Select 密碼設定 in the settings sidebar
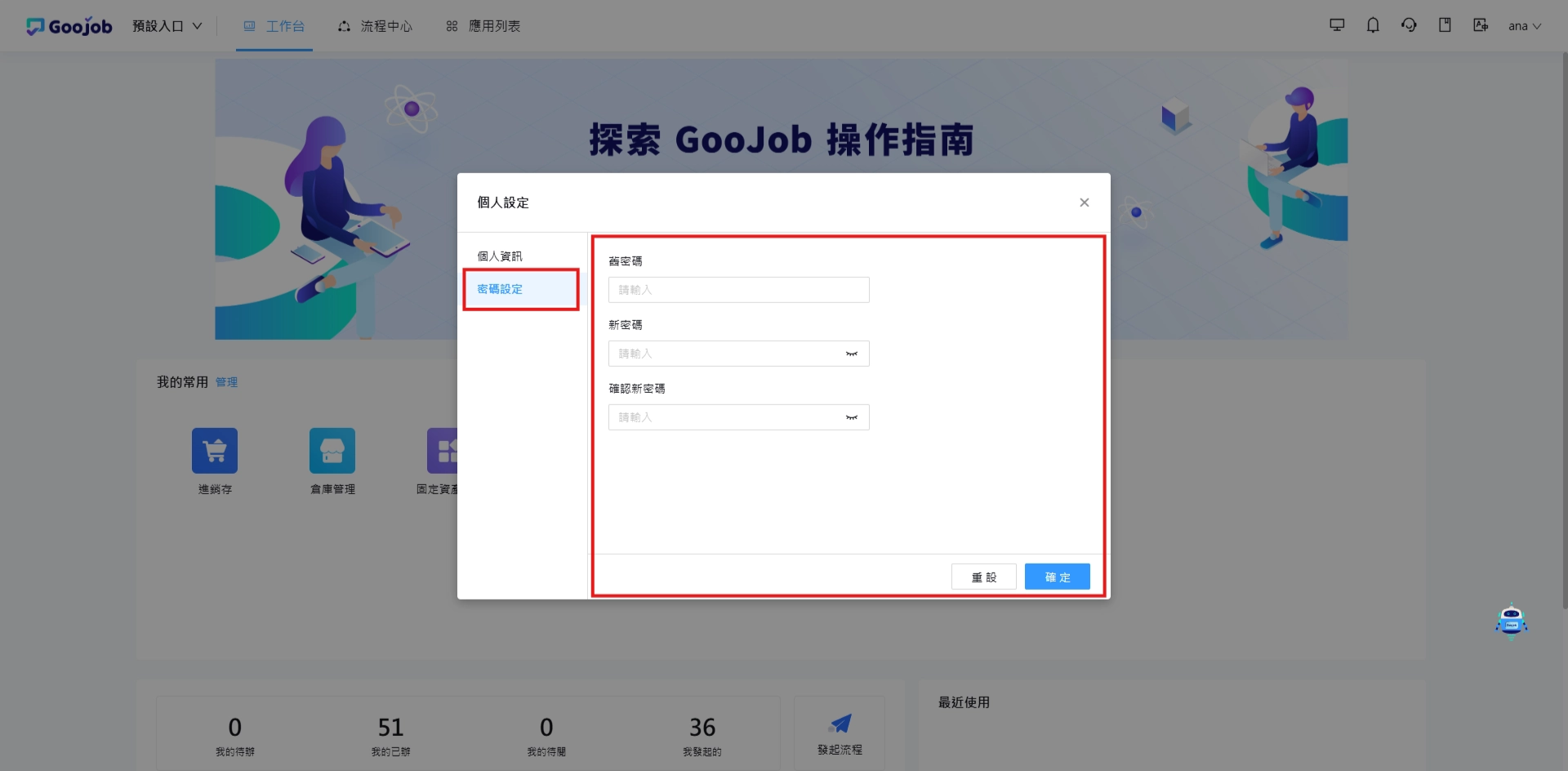The image size is (1568, 771). click(521, 289)
